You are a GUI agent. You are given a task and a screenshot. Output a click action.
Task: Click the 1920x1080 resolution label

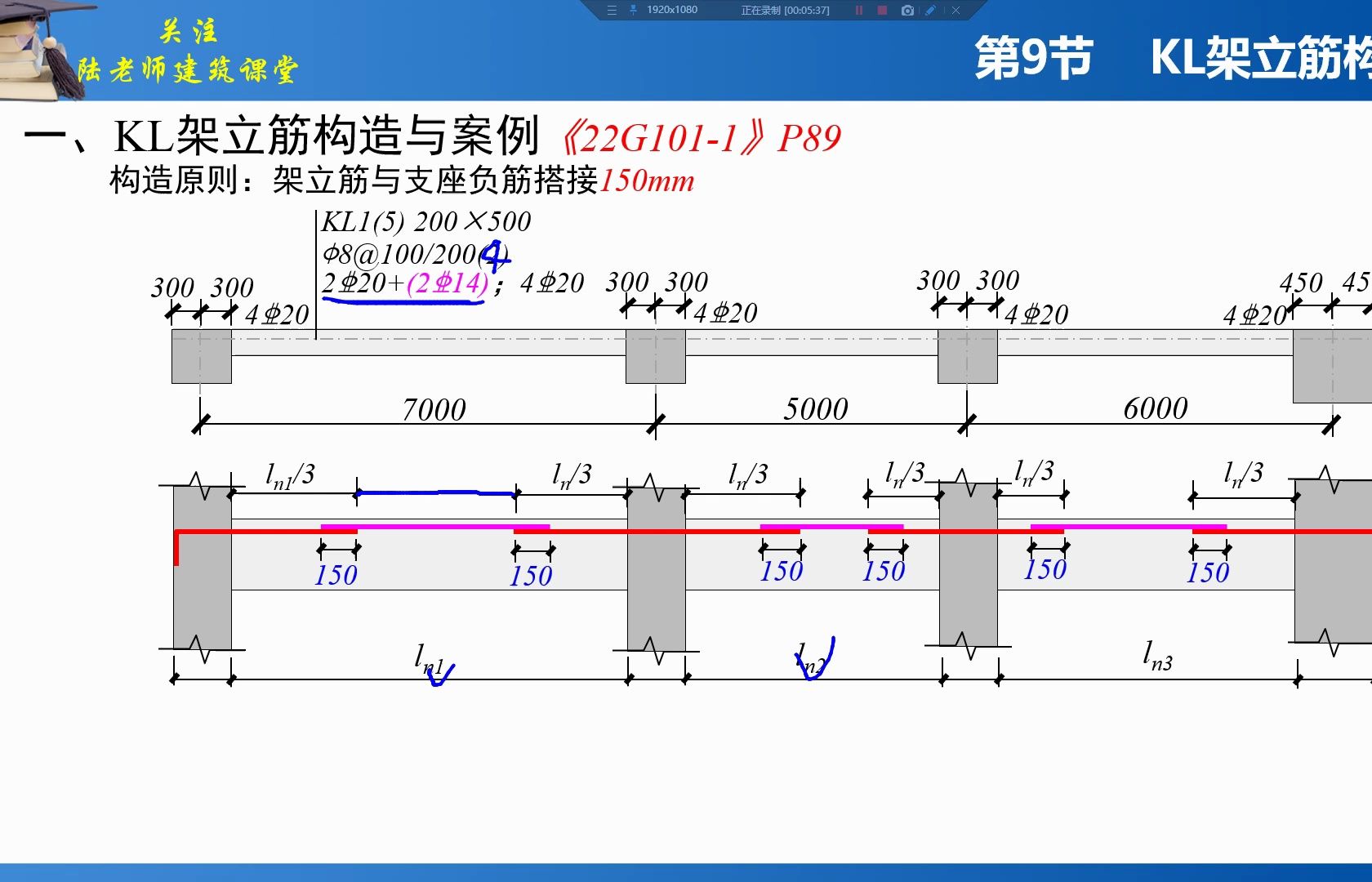pyautogui.click(x=672, y=10)
